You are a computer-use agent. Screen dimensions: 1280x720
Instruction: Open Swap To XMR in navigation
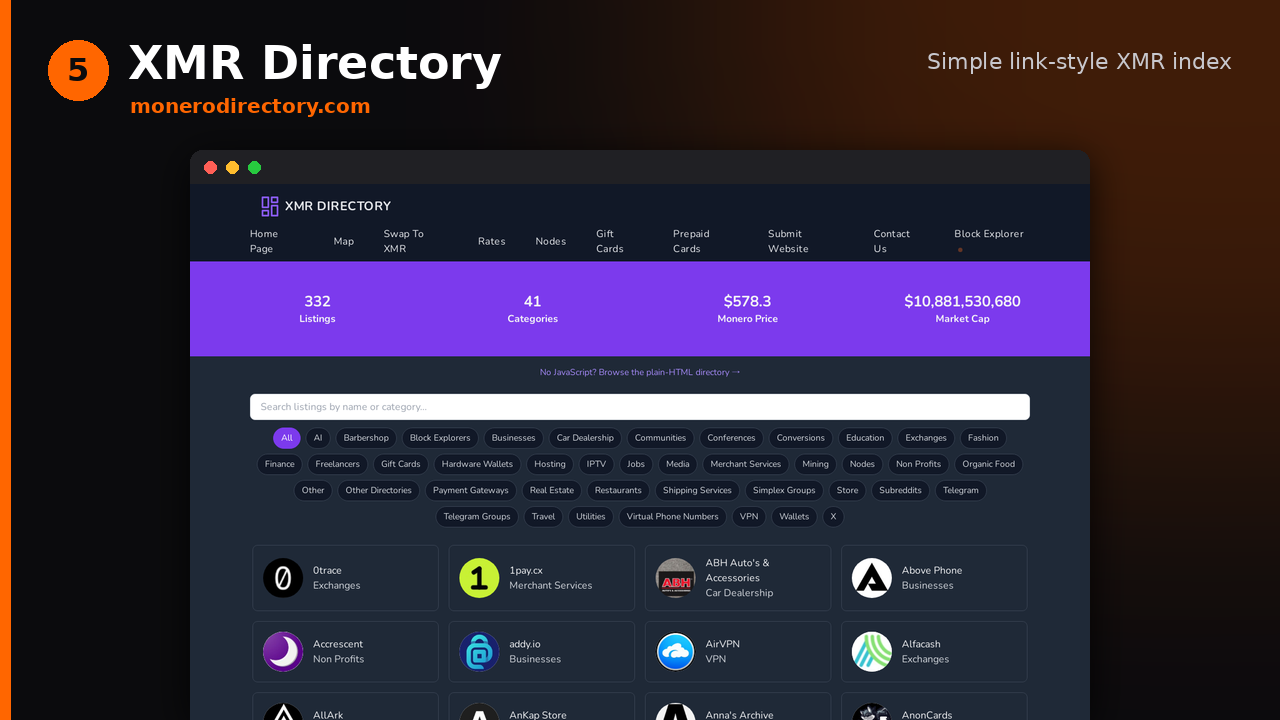404,241
